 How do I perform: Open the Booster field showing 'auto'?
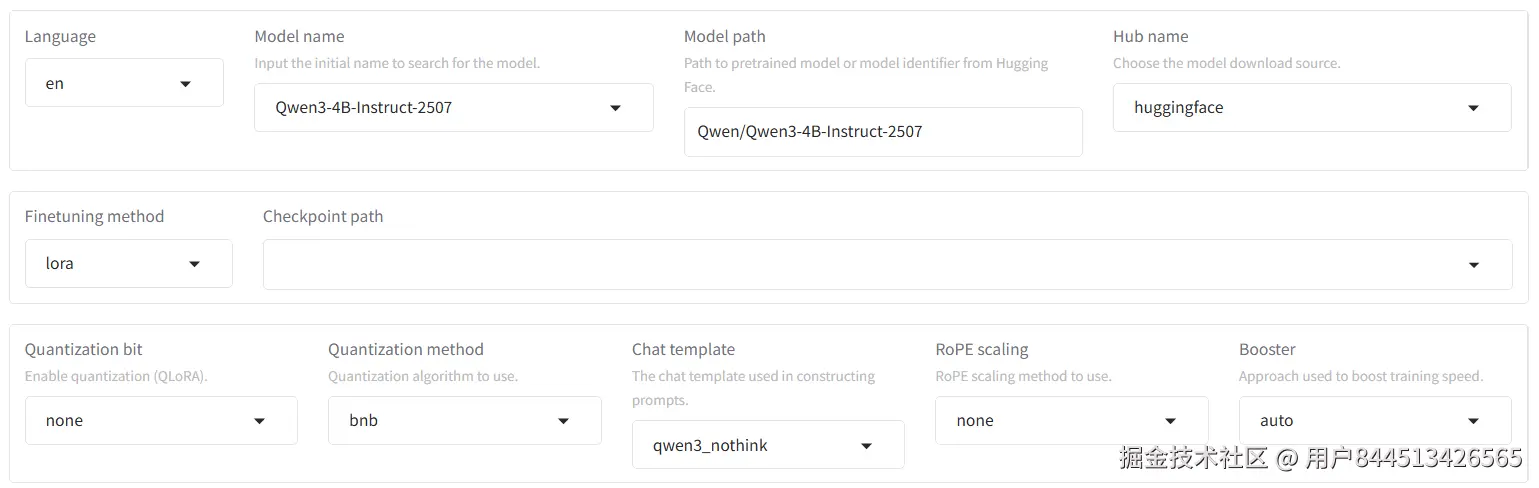coord(1350,421)
